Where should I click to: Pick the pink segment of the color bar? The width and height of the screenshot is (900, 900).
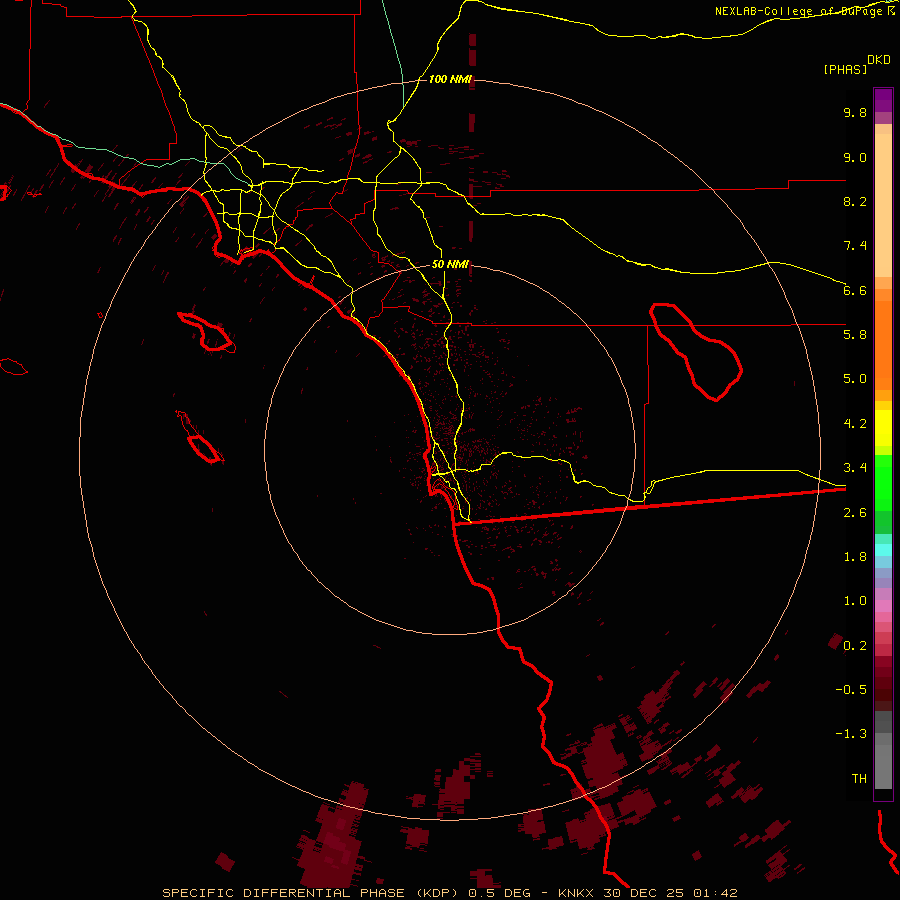click(x=883, y=606)
